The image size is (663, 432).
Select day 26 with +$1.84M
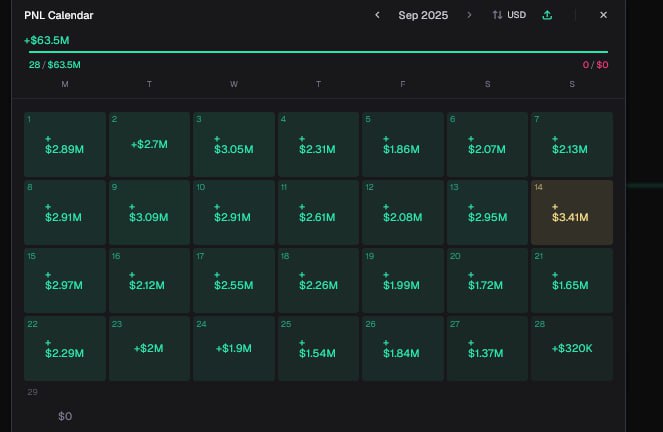(x=403, y=349)
